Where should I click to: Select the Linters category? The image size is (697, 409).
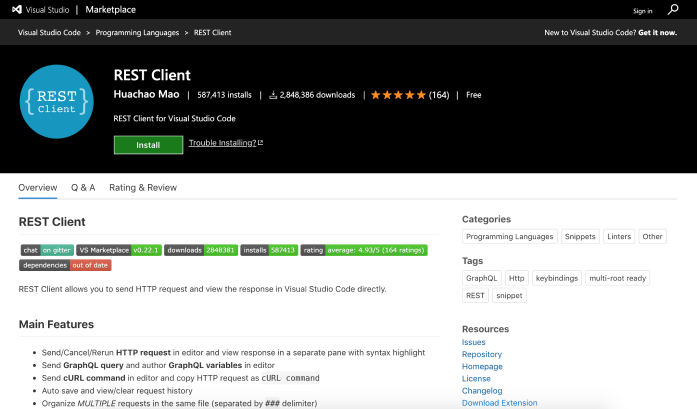619,237
